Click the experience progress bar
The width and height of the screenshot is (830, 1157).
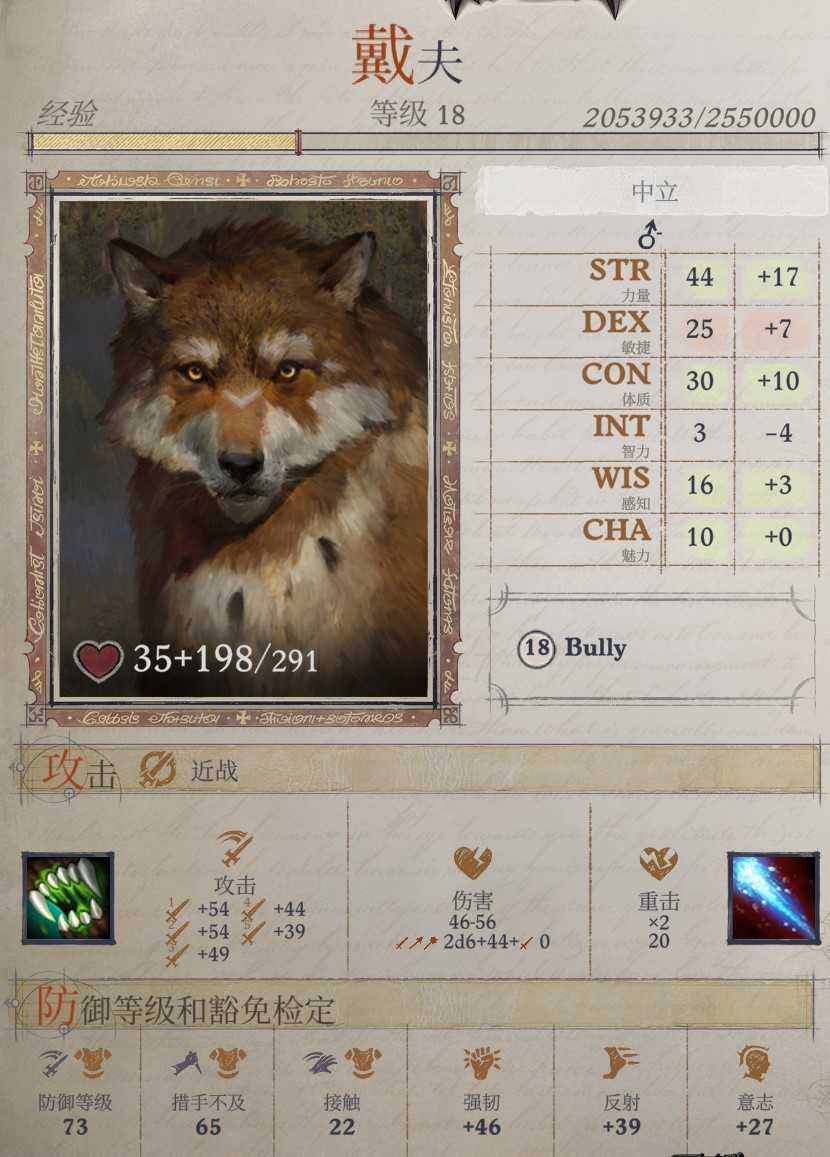(x=425, y=142)
